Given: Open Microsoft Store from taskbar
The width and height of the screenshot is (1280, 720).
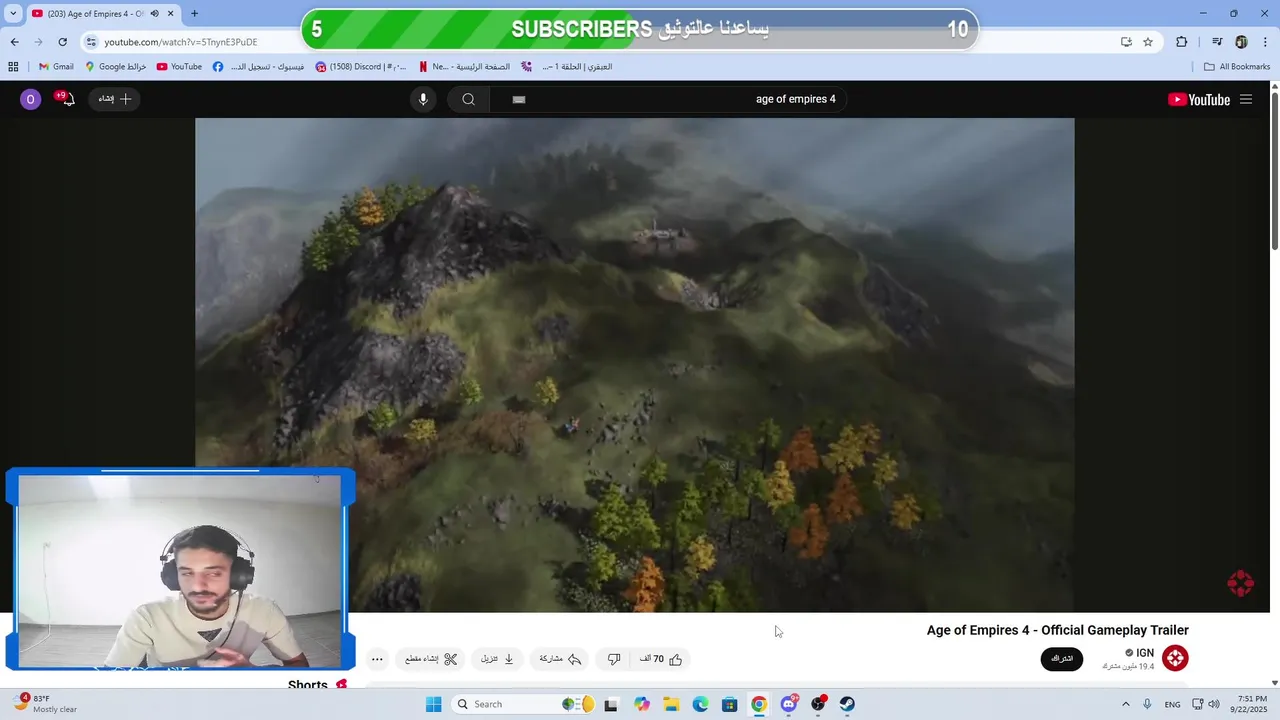Looking at the screenshot, I should pos(730,704).
